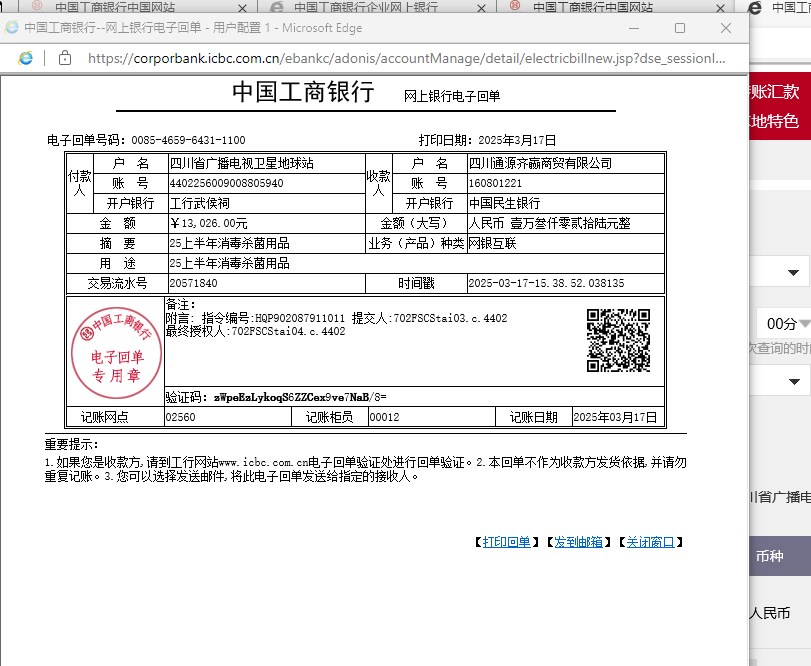This screenshot has width=811, height=666.
Task: Click the Edge icon in the popup title bar
Action: pyautogui.click(x=11, y=27)
